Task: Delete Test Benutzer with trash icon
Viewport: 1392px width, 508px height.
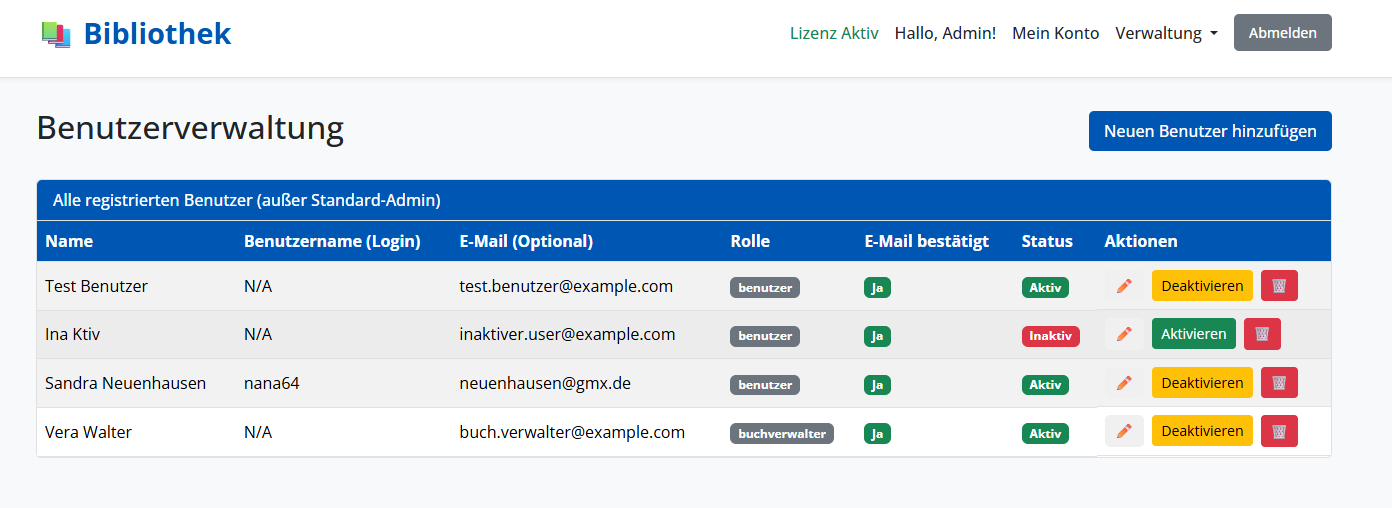Action: 1279,286
